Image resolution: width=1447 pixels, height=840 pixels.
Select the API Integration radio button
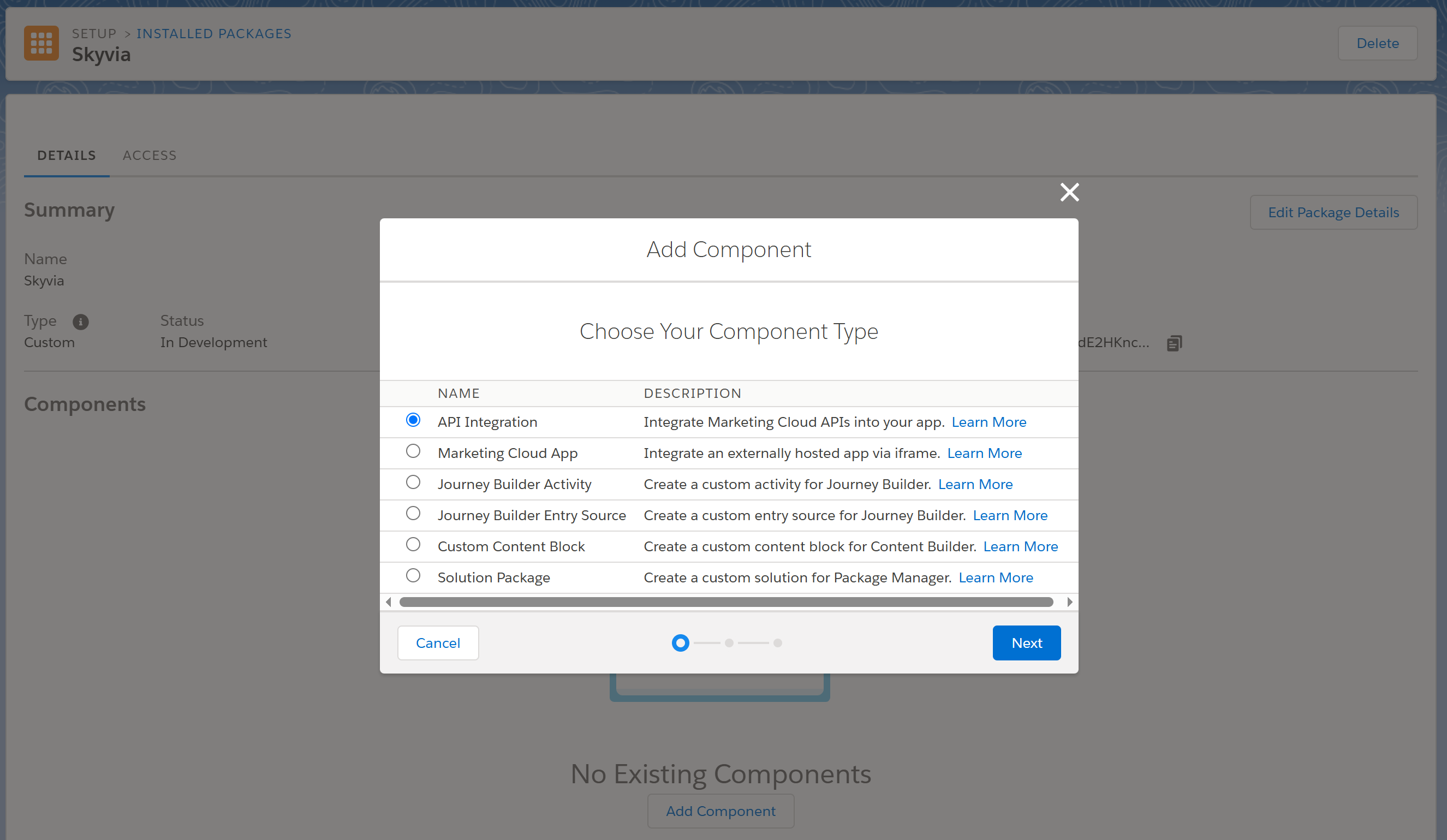pyautogui.click(x=413, y=420)
